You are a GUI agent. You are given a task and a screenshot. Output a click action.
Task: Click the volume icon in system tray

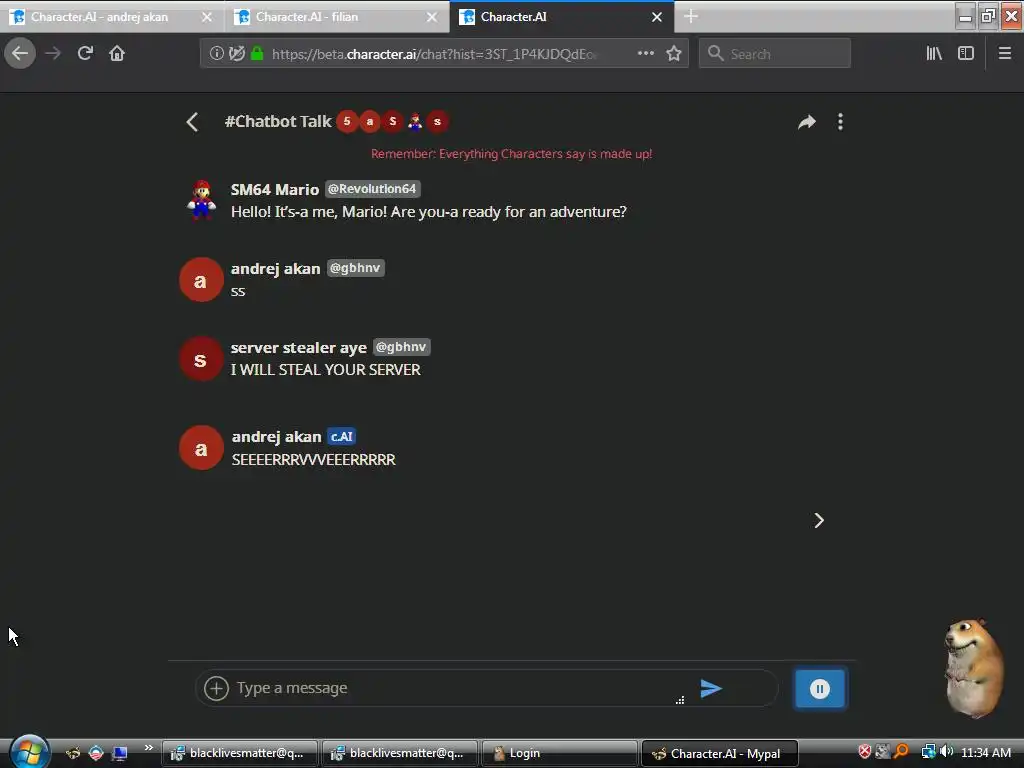click(x=946, y=752)
